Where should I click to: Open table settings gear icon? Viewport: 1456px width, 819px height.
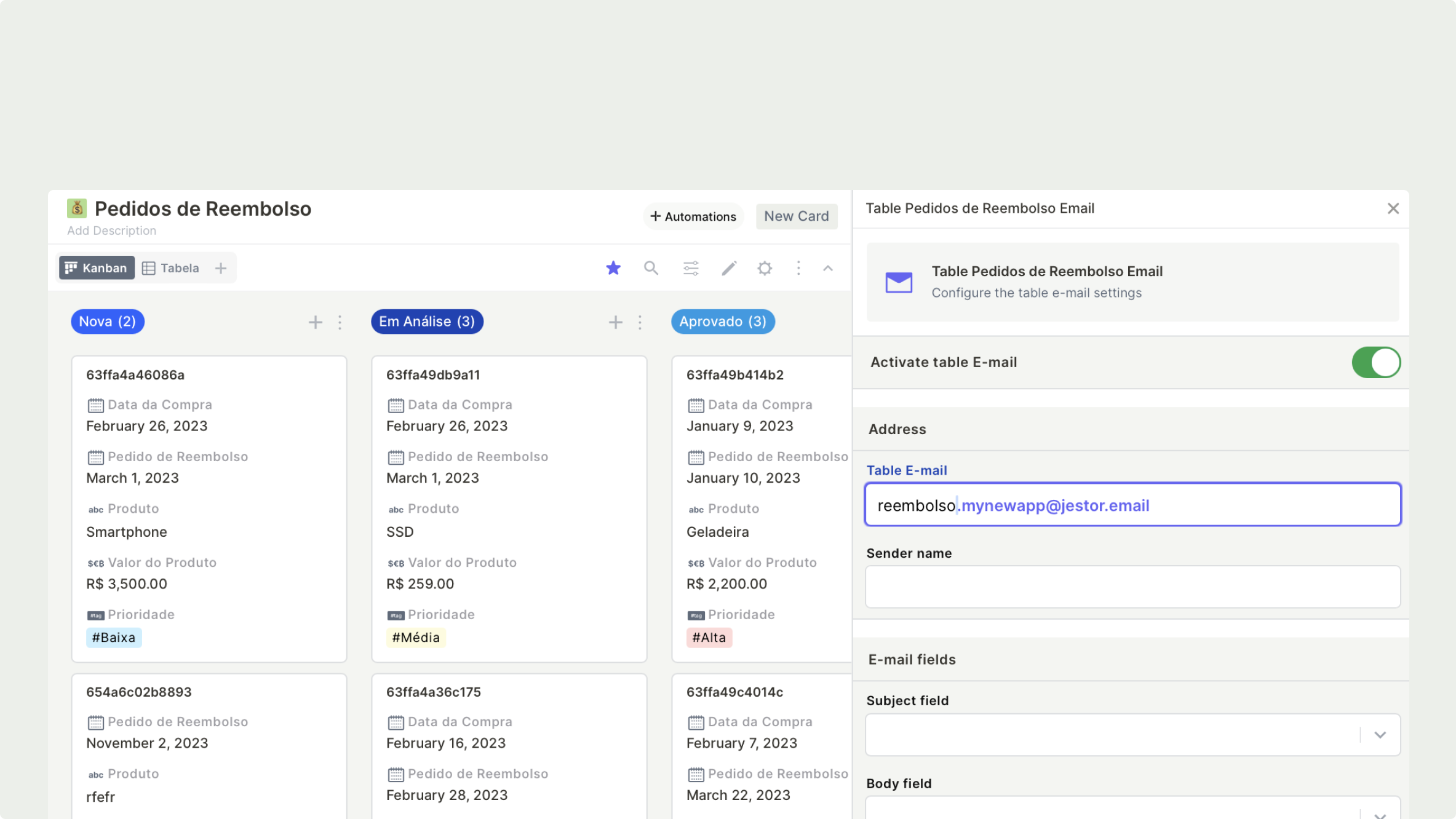(765, 268)
